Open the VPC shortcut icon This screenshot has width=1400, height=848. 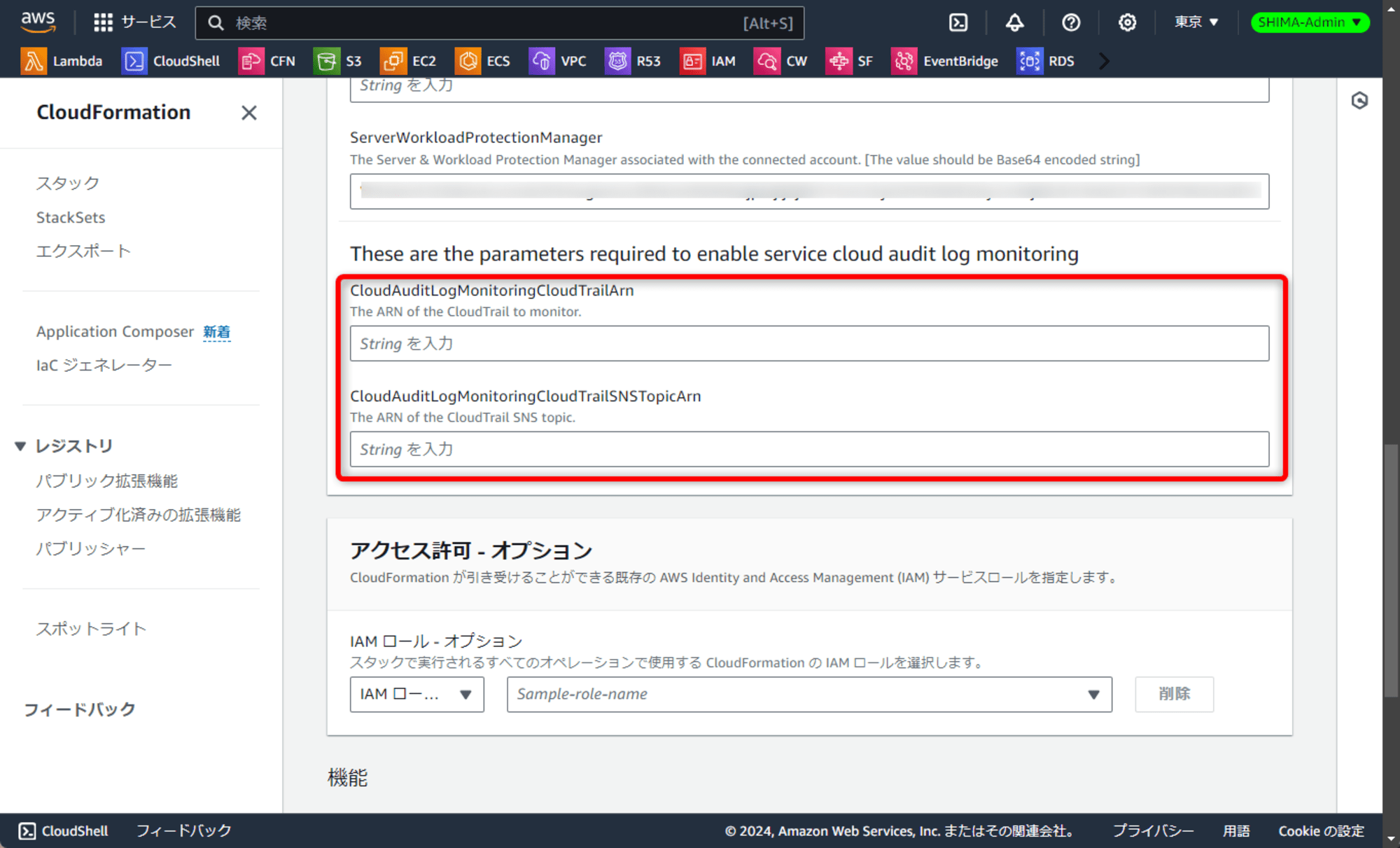tap(541, 61)
